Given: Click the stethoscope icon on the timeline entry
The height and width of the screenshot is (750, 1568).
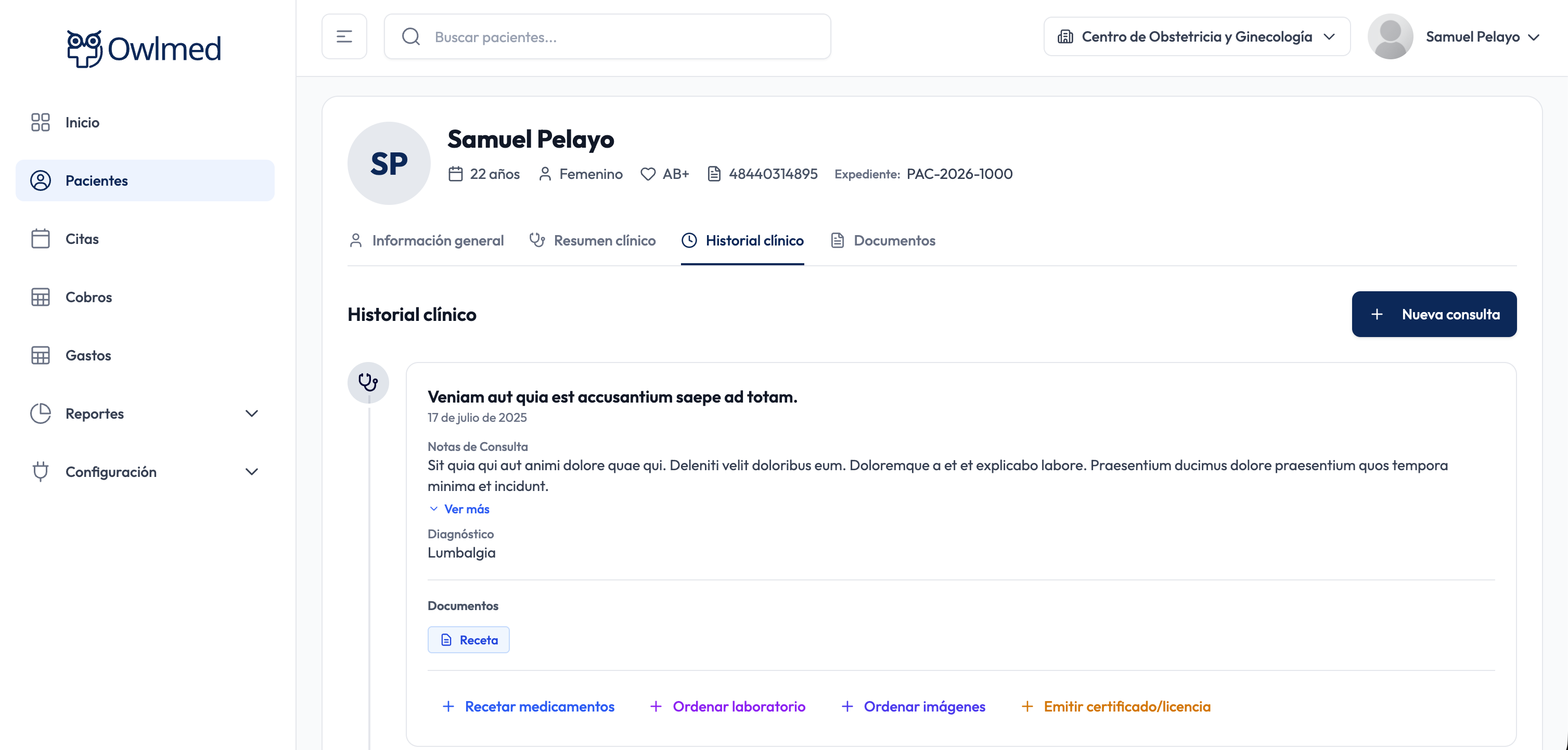Looking at the screenshot, I should pyautogui.click(x=368, y=382).
